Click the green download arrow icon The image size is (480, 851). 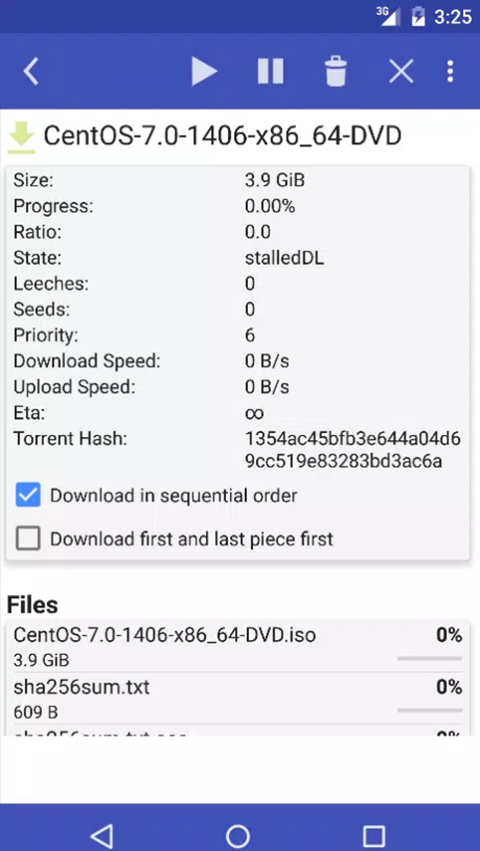click(x=22, y=138)
